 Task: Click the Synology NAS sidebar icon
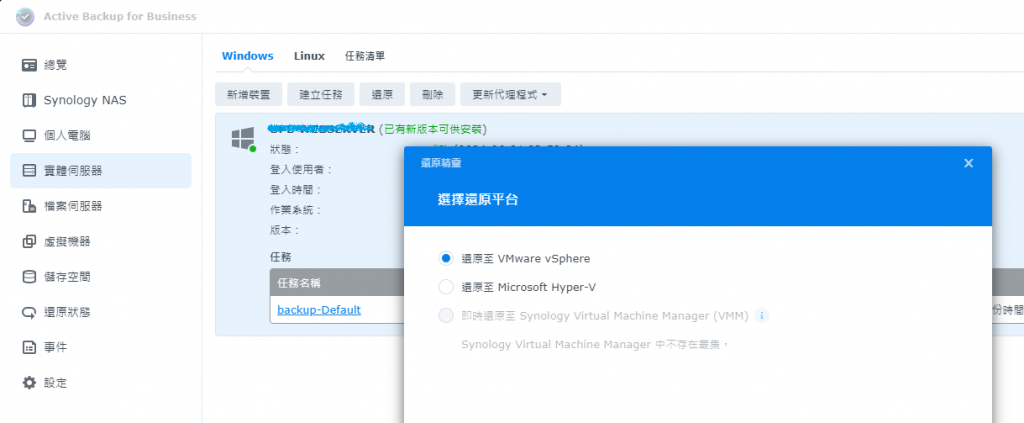(x=29, y=101)
